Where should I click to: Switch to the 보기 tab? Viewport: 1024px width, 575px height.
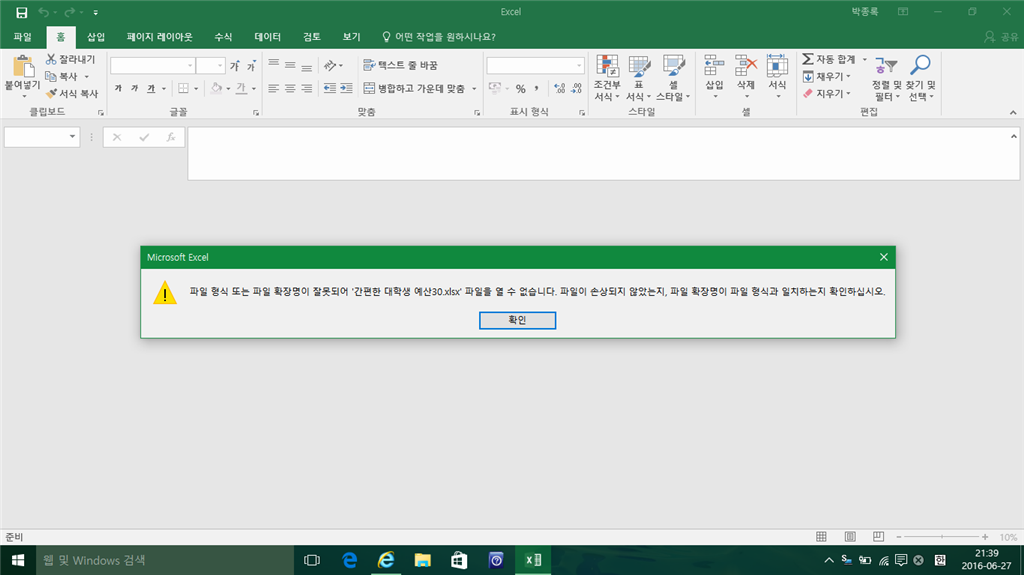point(351,37)
